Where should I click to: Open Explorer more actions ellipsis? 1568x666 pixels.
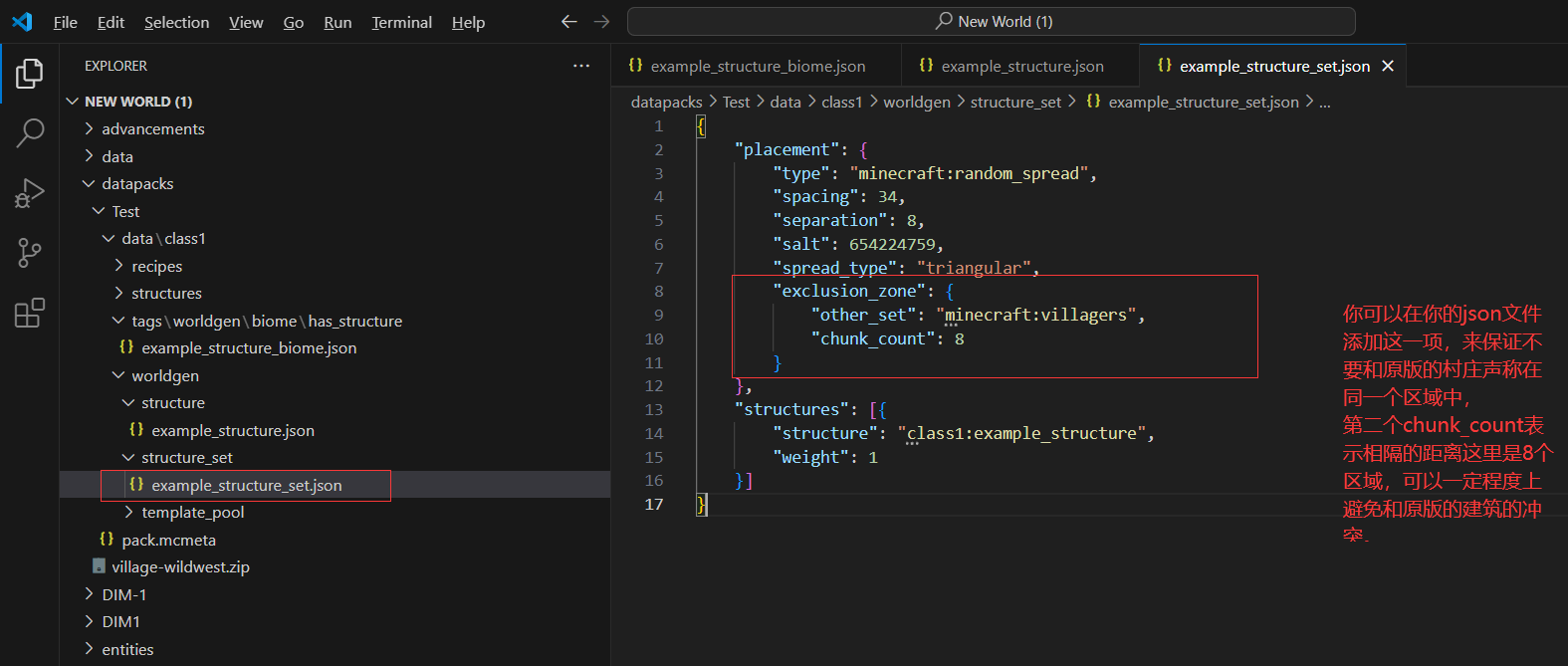click(x=581, y=66)
